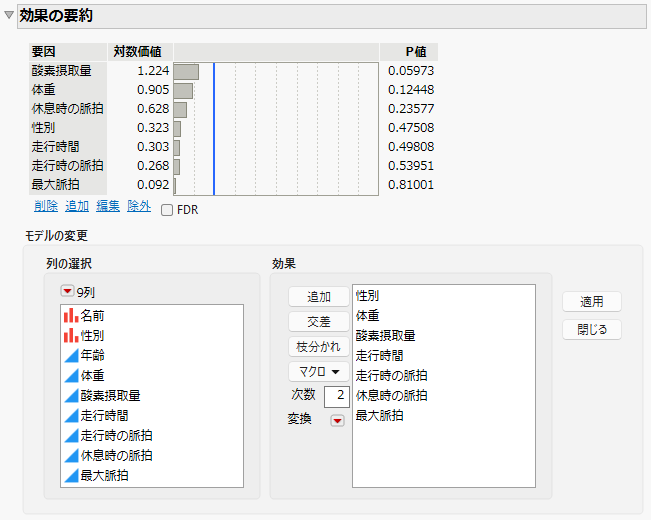Click the nominal icon next to 性別 column
This screenshot has height=520, width=651.
pos(71,335)
